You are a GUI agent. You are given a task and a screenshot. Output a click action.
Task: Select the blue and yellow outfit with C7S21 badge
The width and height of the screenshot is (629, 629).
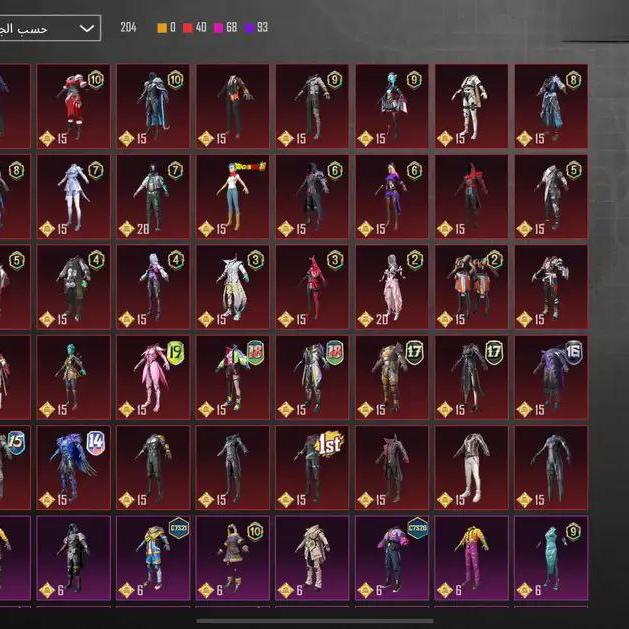153,558
